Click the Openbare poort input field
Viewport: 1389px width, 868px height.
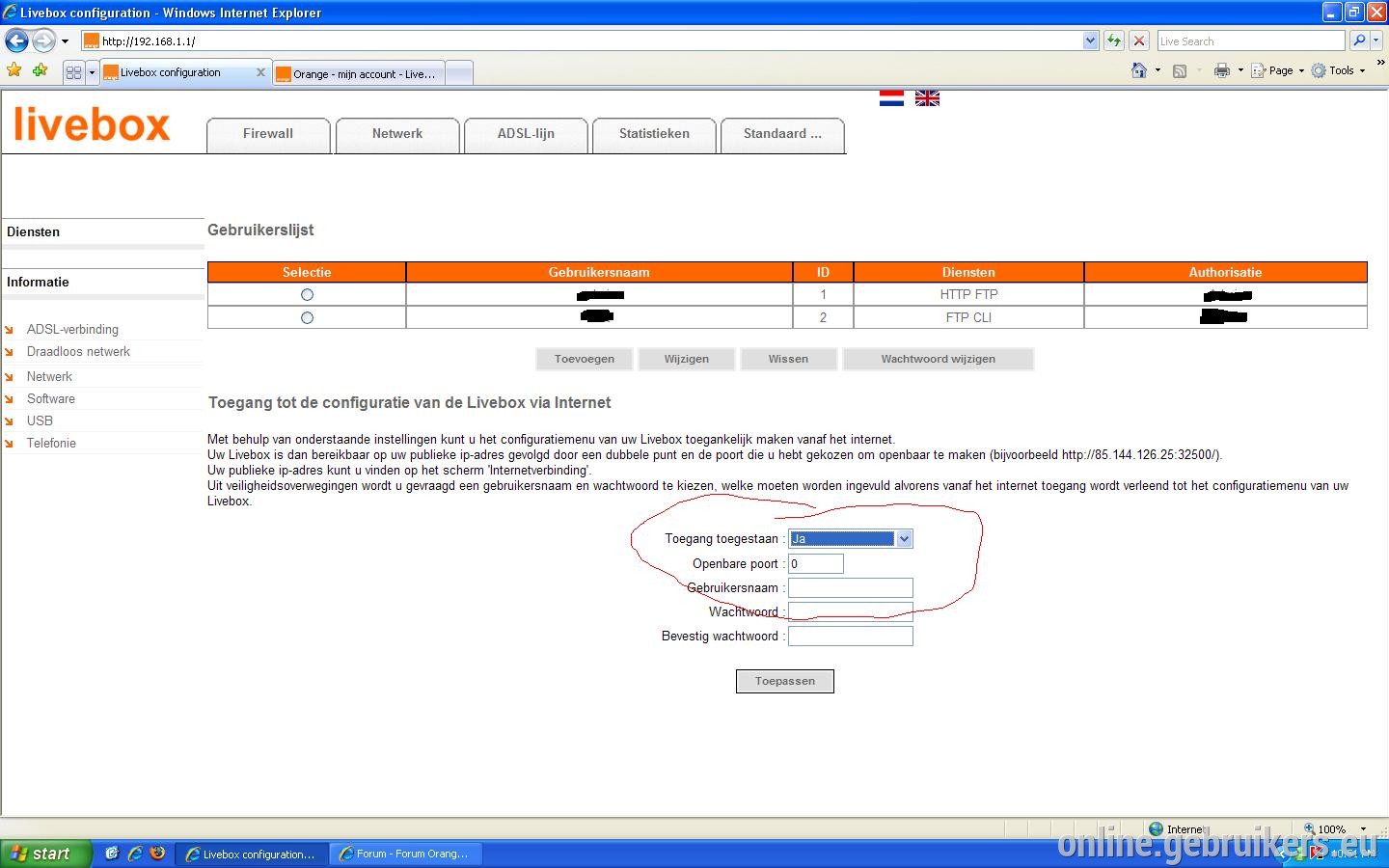coord(816,563)
